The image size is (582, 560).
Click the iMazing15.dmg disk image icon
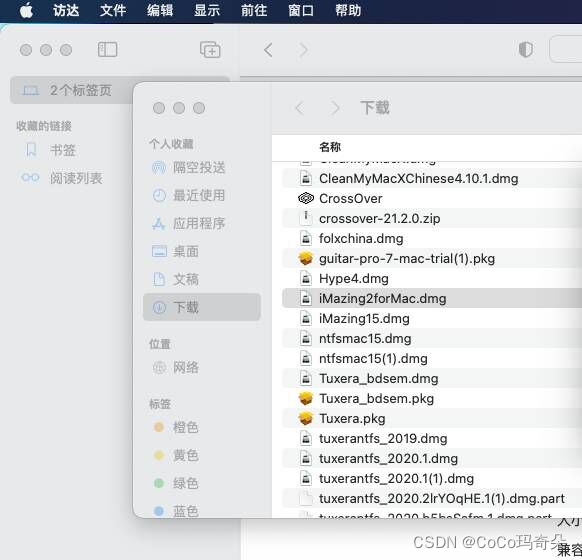(306, 318)
